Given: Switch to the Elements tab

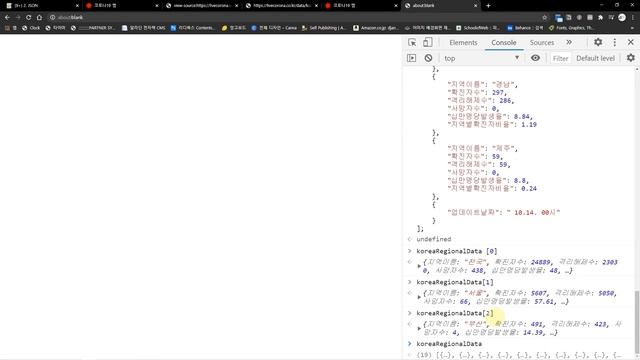Looking at the screenshot, I should (x=463, y=42).
